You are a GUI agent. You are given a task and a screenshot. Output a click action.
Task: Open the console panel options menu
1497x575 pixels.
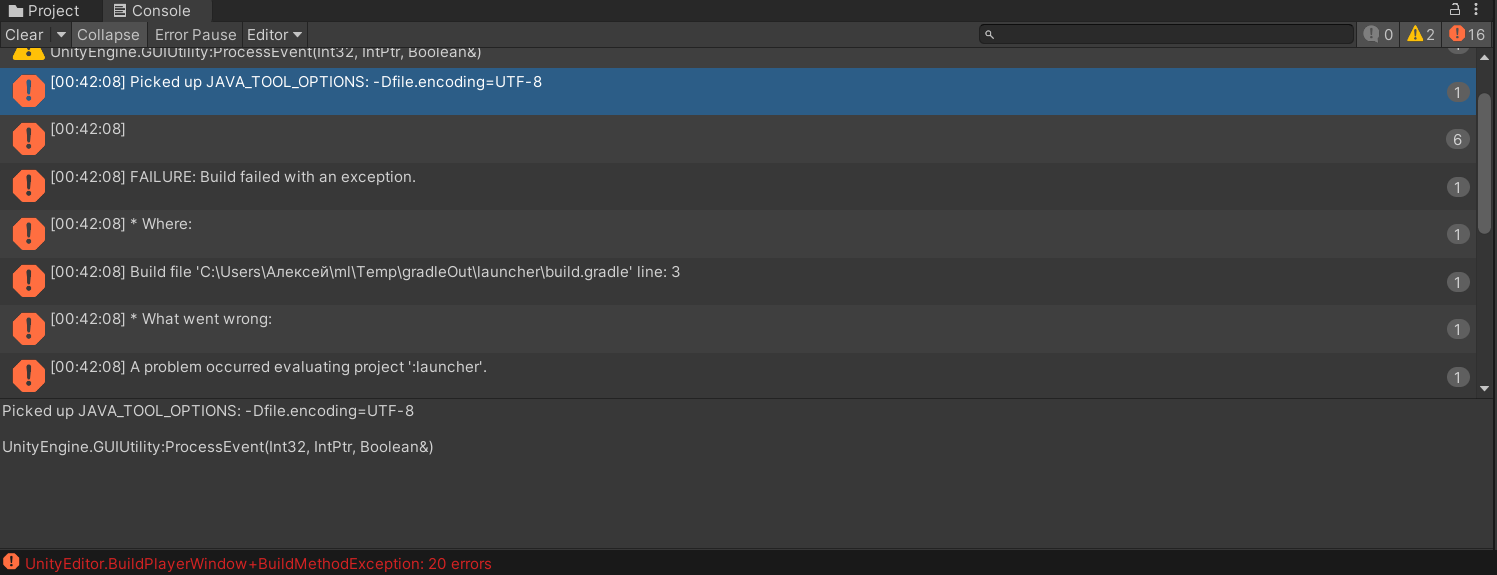click(x=1476, y=9)
